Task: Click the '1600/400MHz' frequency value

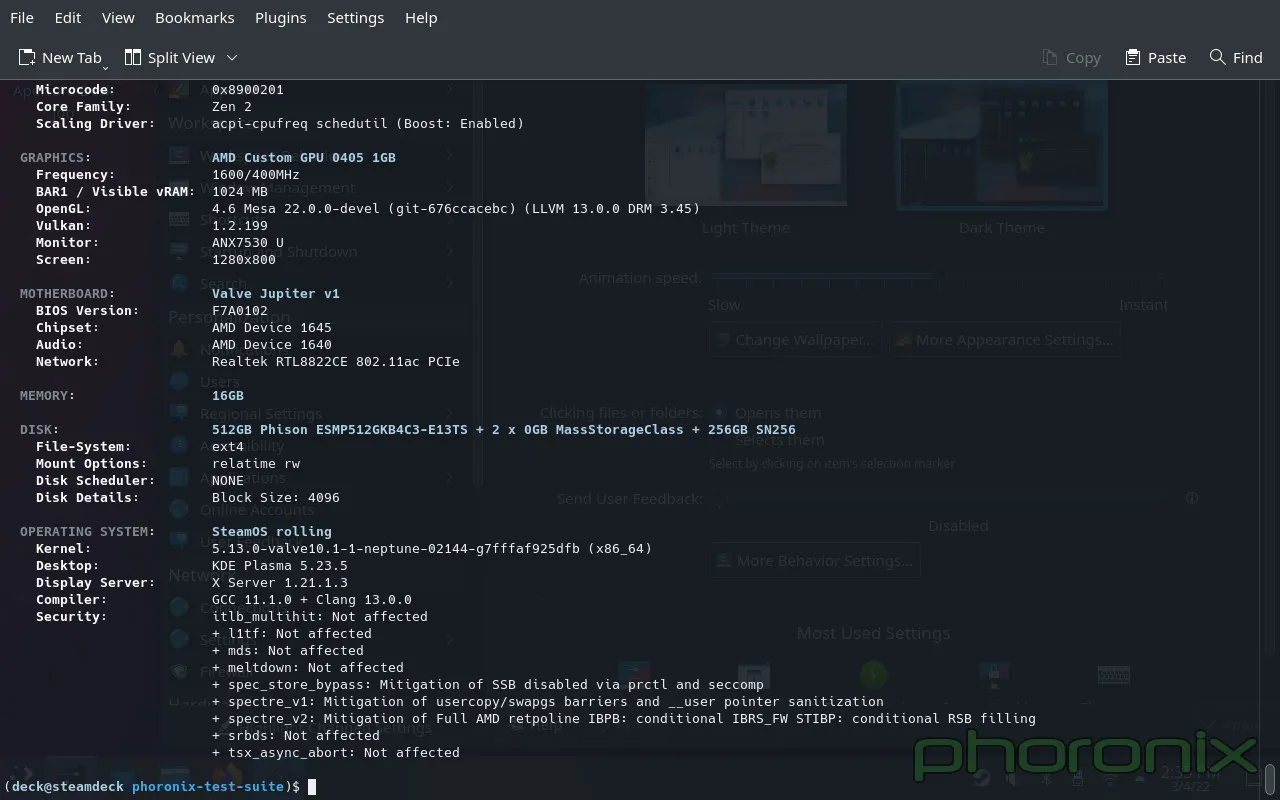Action: pyautogui.click(x=256, y=175)
